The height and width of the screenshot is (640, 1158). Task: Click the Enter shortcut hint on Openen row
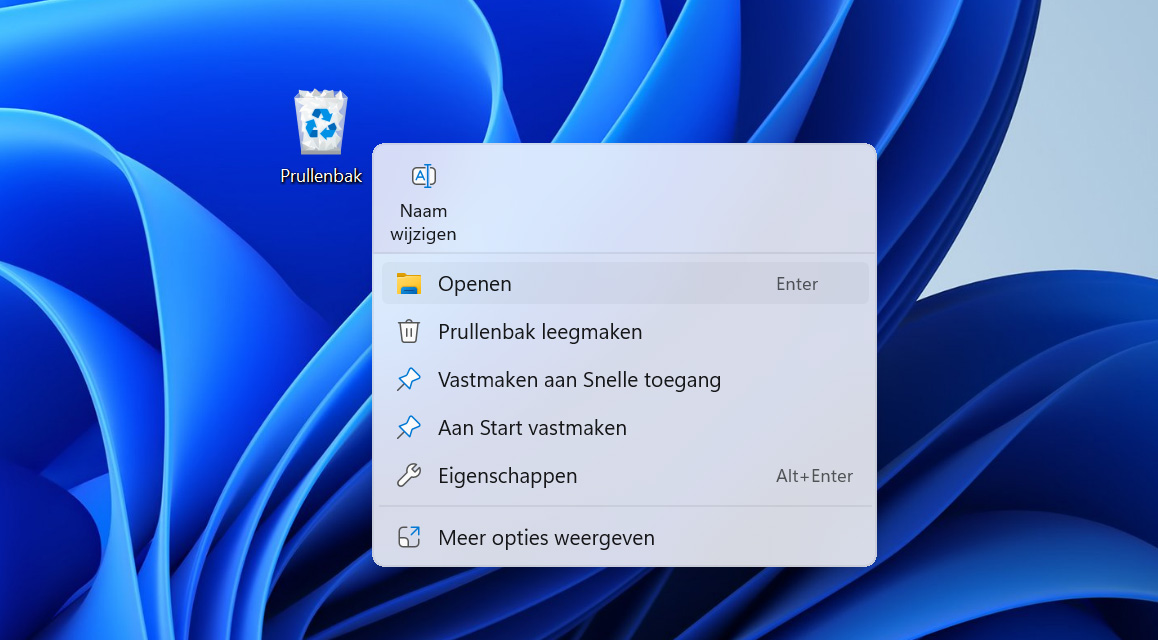click(x=797, y=284)
